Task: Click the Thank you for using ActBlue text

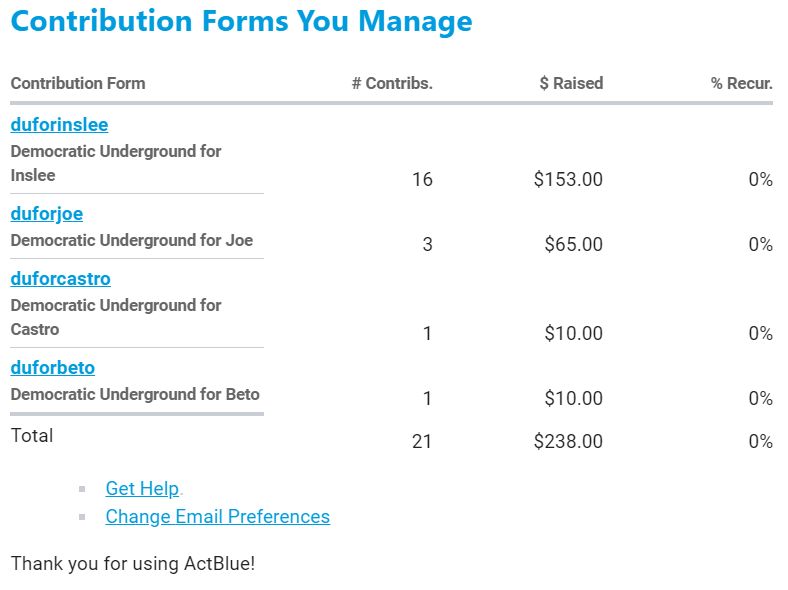Action: tap(133, 564)
